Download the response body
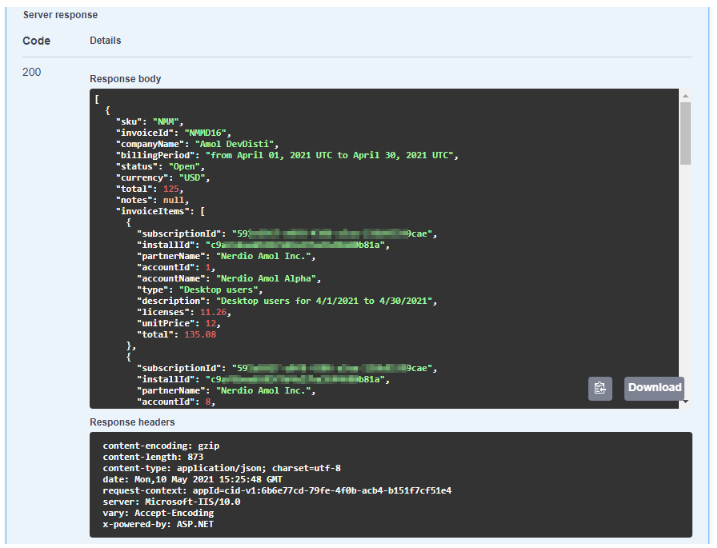This screenshot has width=717, height=548. tap(654, 388)
